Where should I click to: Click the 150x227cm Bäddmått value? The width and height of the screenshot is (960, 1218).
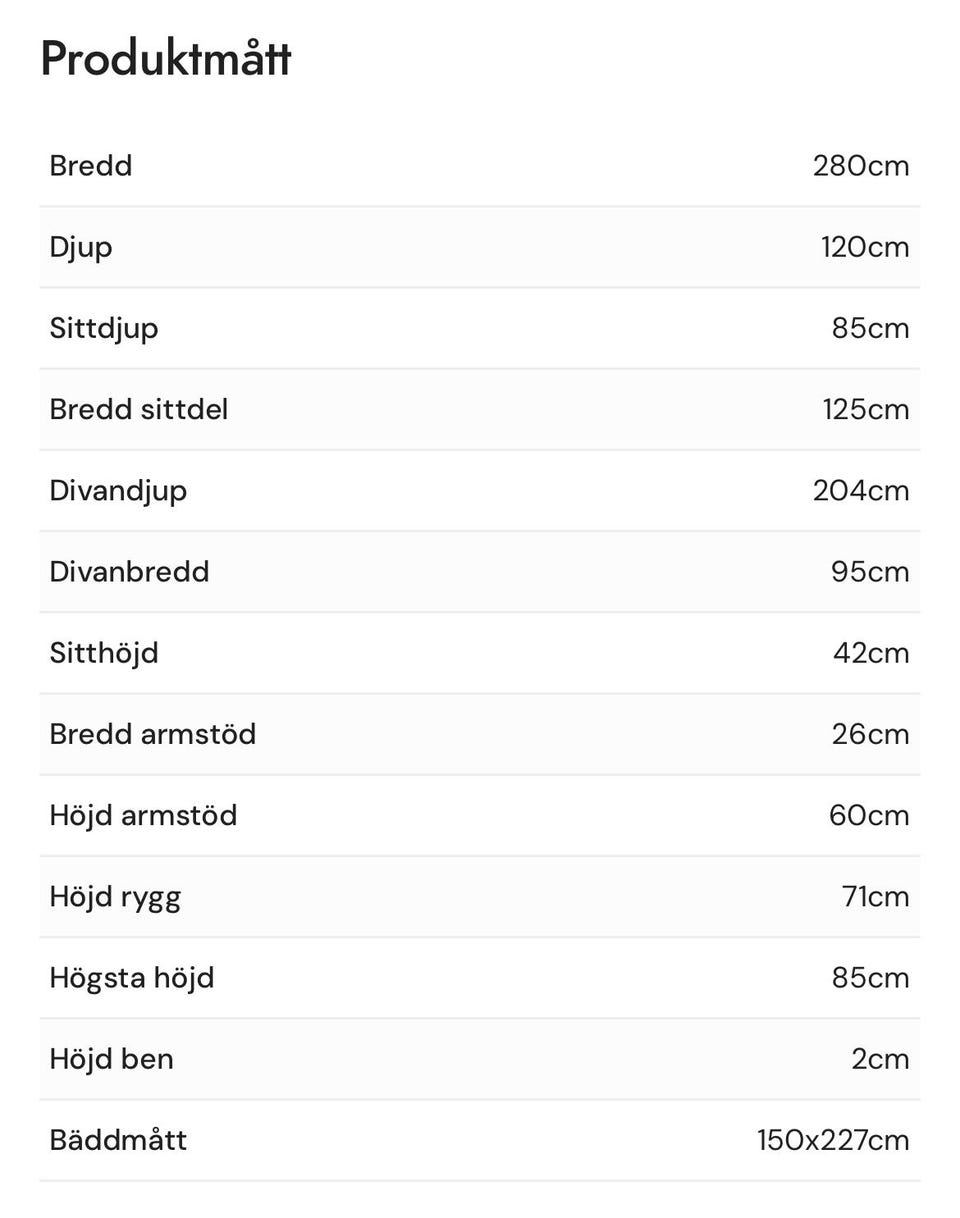click(x=833, y=1140)
